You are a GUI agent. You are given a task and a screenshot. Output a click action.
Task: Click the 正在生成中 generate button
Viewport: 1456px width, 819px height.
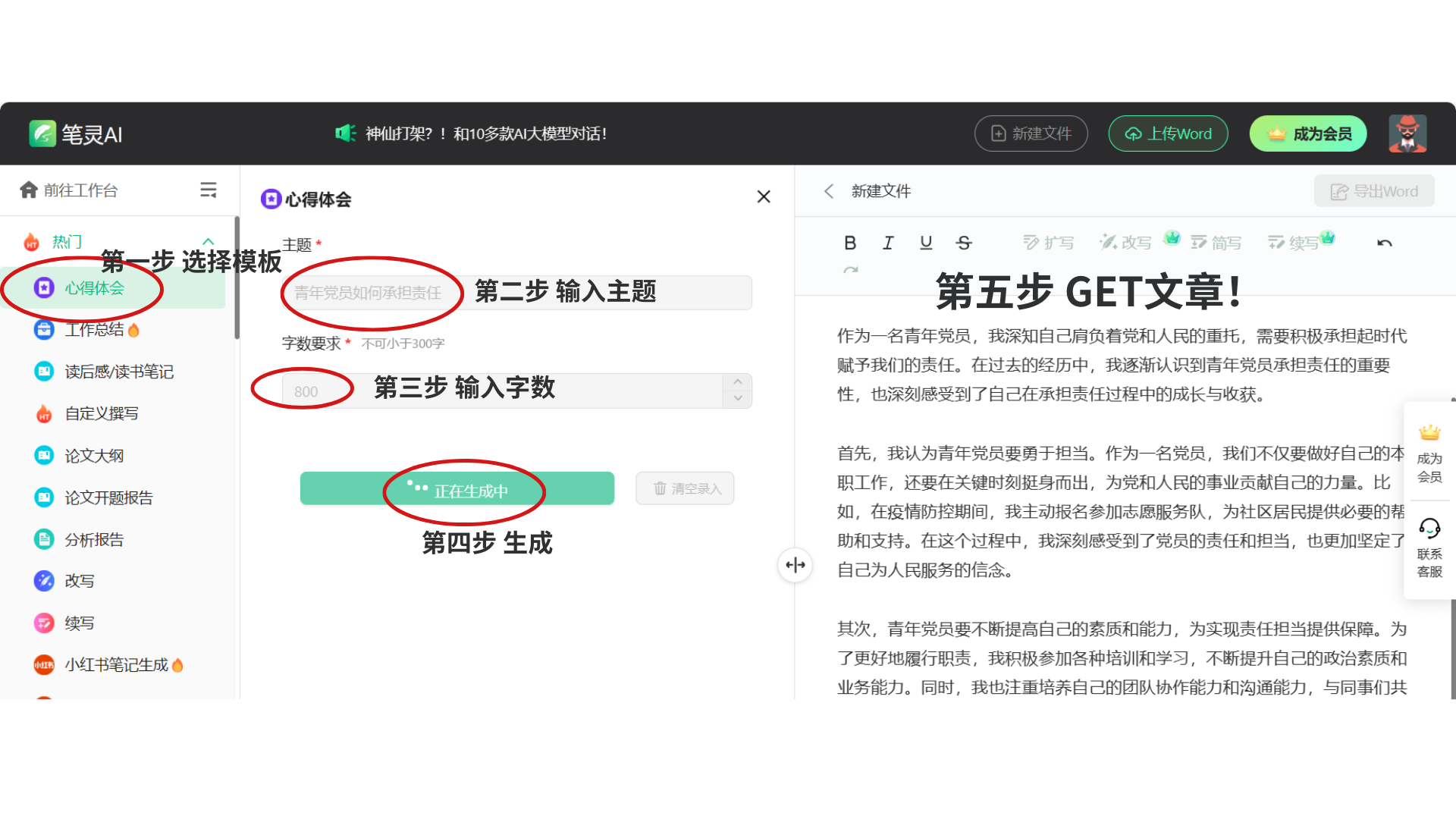(457, 488)
